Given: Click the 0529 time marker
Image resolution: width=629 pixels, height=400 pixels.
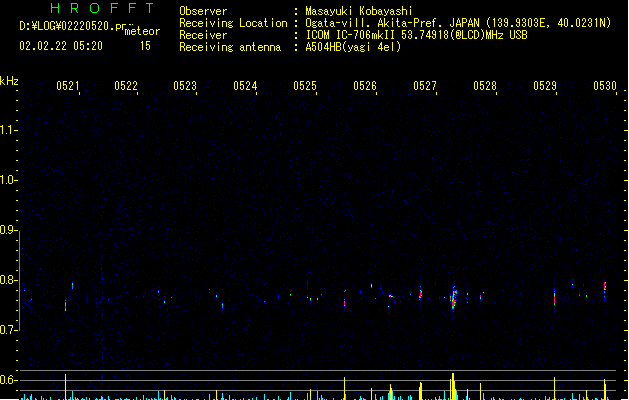Looking at the screenshot, I should point(545,85).
